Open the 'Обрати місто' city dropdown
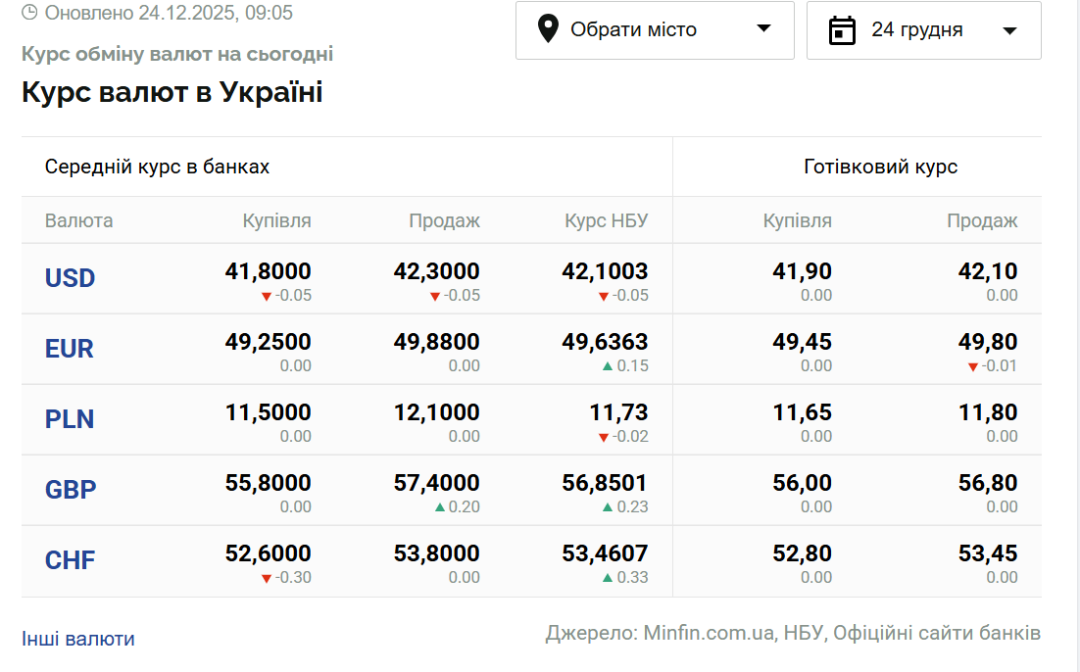Viewport: 1080px width, 672px height. coord(654,30)
